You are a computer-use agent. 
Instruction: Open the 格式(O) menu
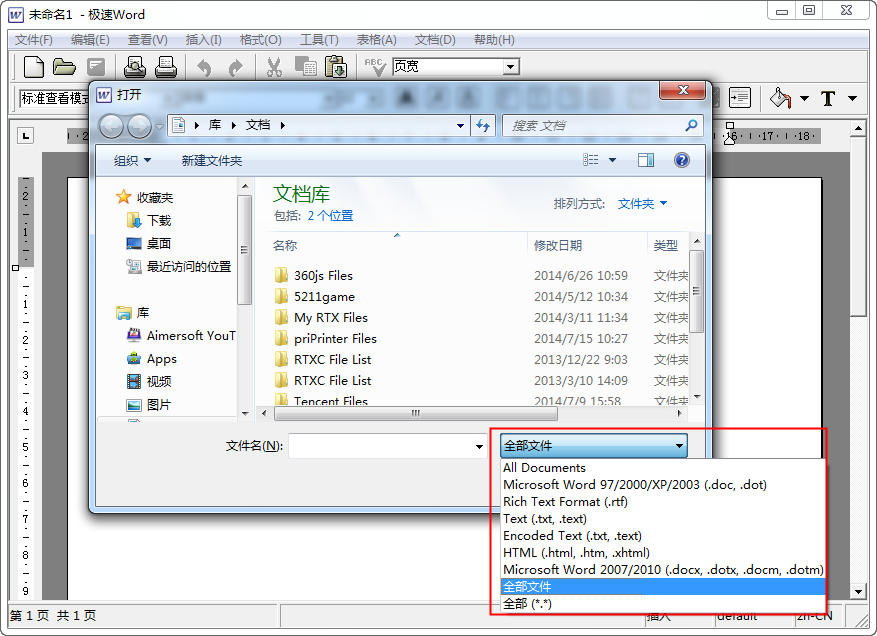[261, 40]
